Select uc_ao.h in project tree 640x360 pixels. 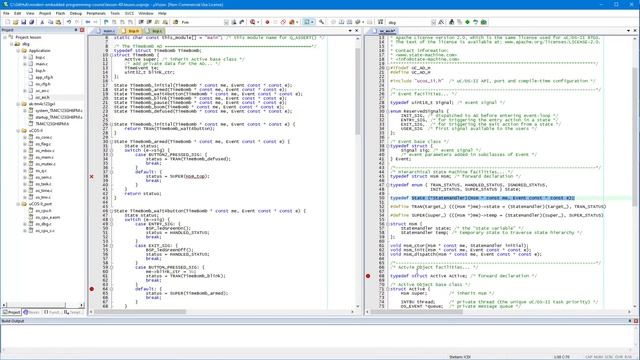coord(42,98)
